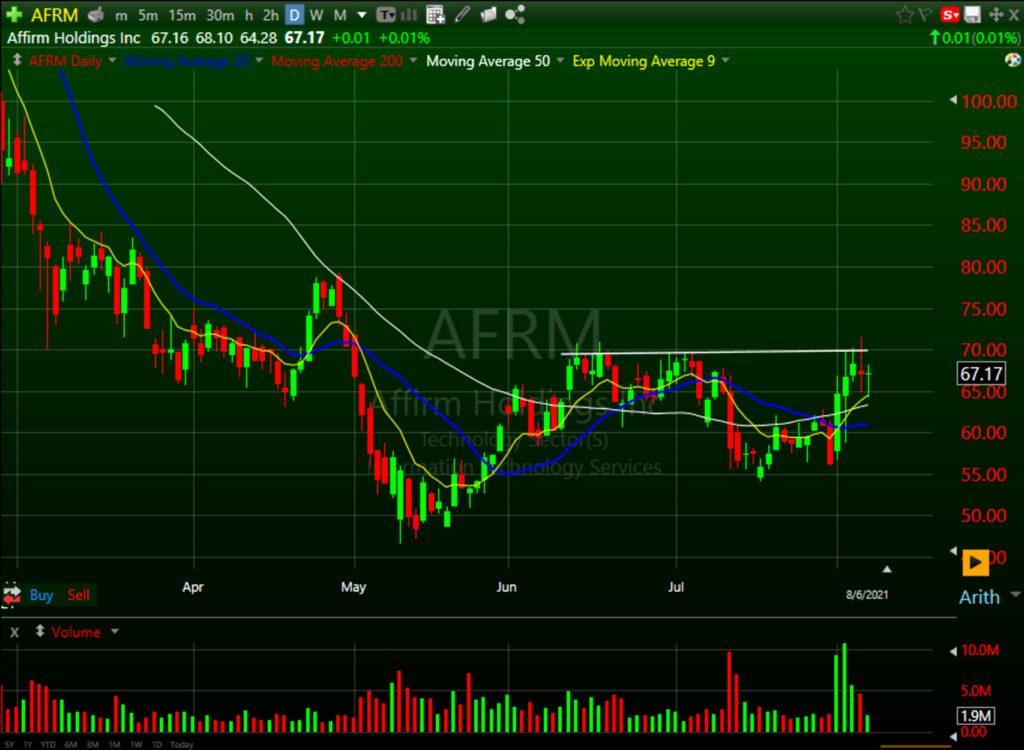Click the share icon
1024x750 pixels.
point(515,14)
